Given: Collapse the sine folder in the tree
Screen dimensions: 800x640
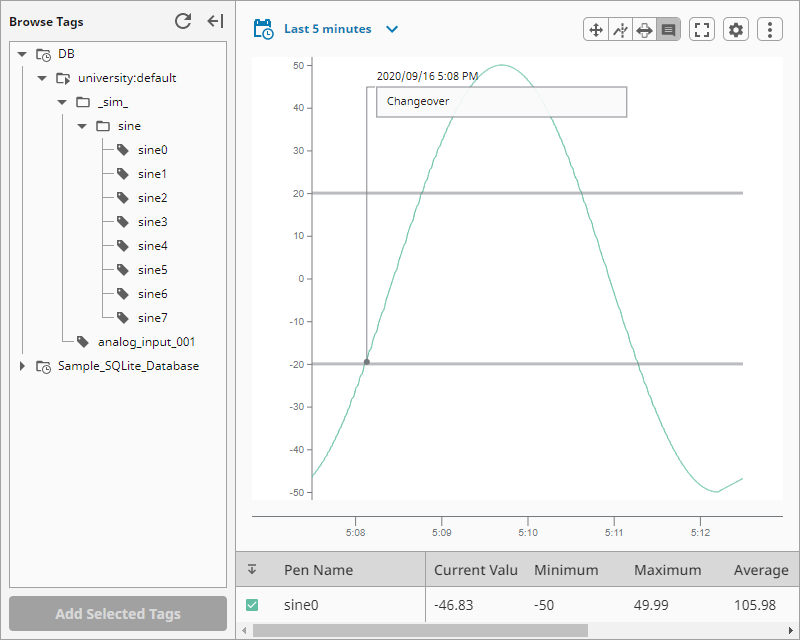Looking at the screenshot, I should tap(82, 125).
